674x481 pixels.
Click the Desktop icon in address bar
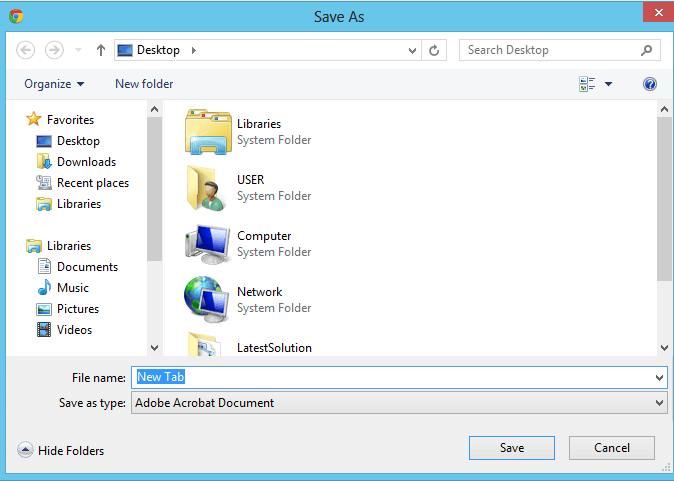point(125,50)
